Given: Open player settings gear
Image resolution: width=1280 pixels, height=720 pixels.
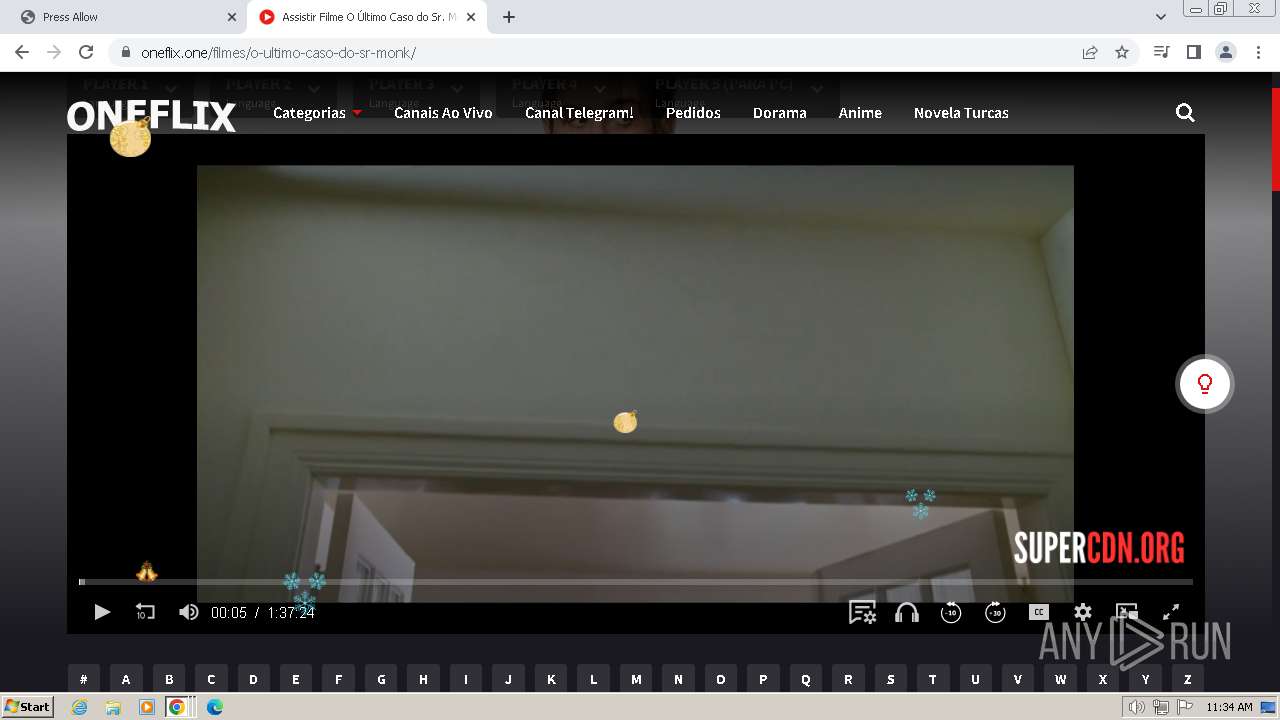Looking at the screenshot, I should point(1083,612).
